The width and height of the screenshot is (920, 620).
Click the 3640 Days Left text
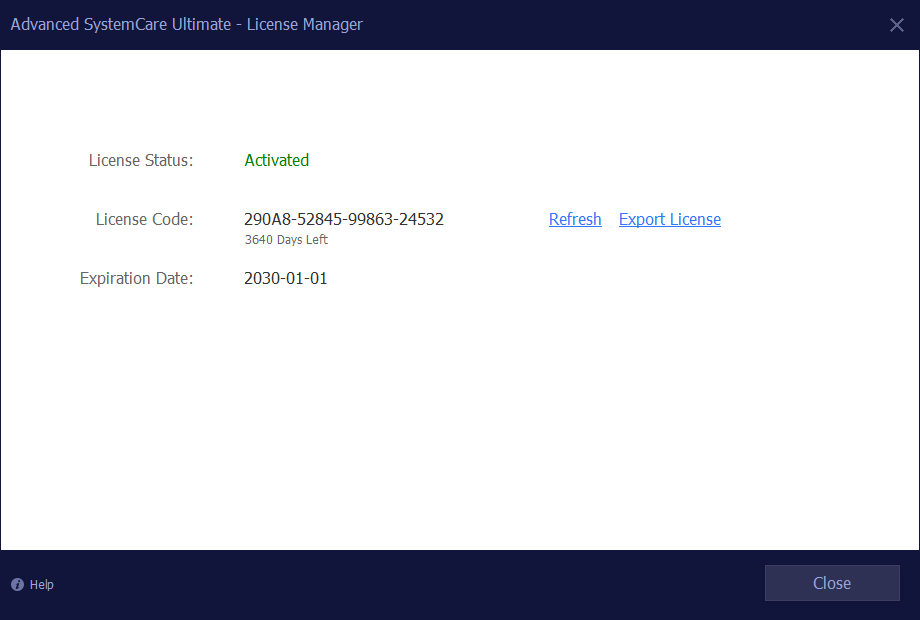[x=286, y=239]
